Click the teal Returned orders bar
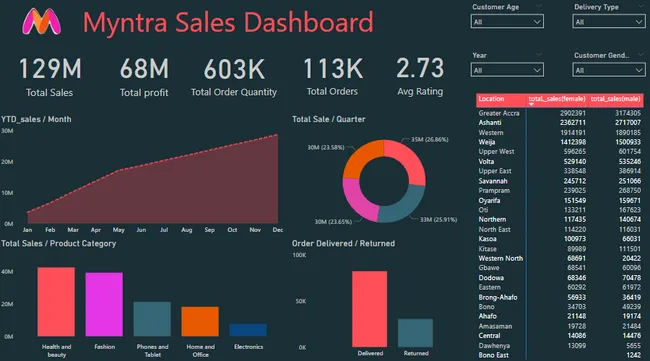The height and width of the screenshot is (361, 650). (415, 333)
